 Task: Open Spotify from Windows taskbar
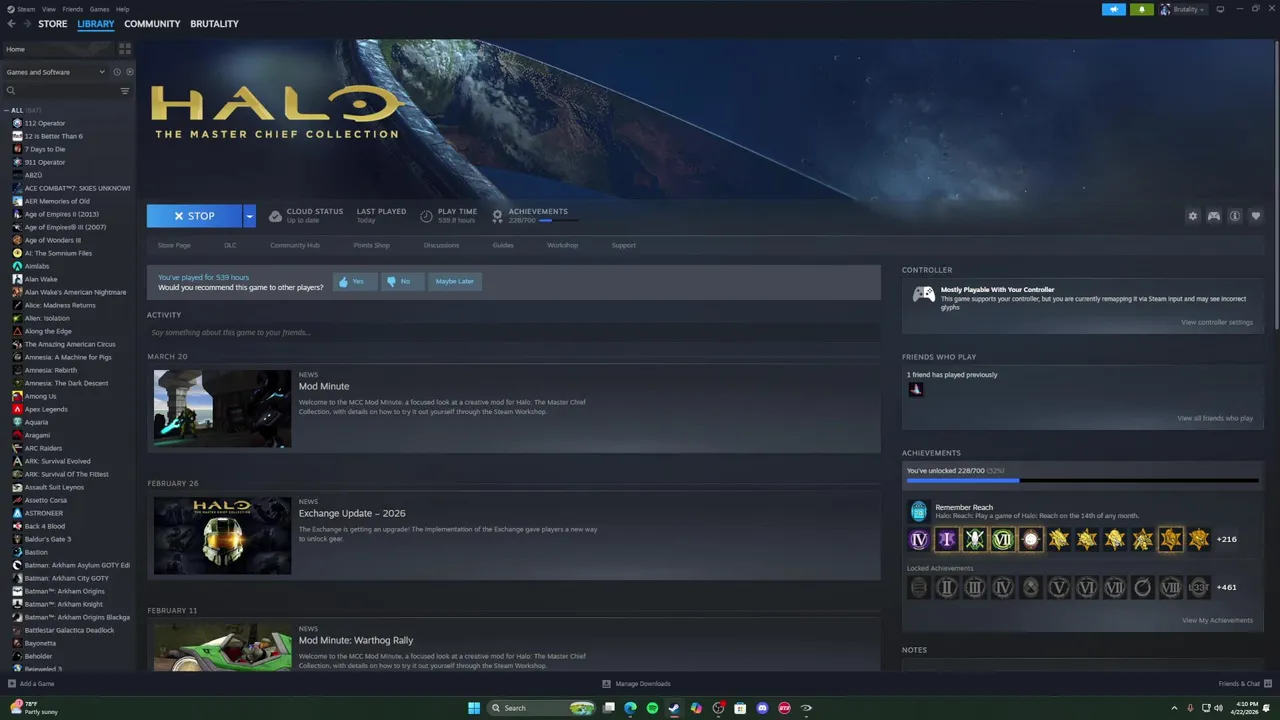(652, 708)
